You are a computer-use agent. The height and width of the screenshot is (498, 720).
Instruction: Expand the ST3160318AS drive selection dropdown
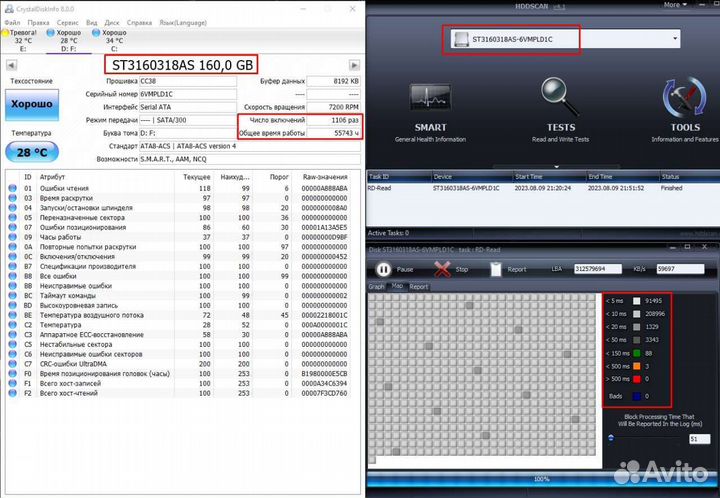point(675,39)
